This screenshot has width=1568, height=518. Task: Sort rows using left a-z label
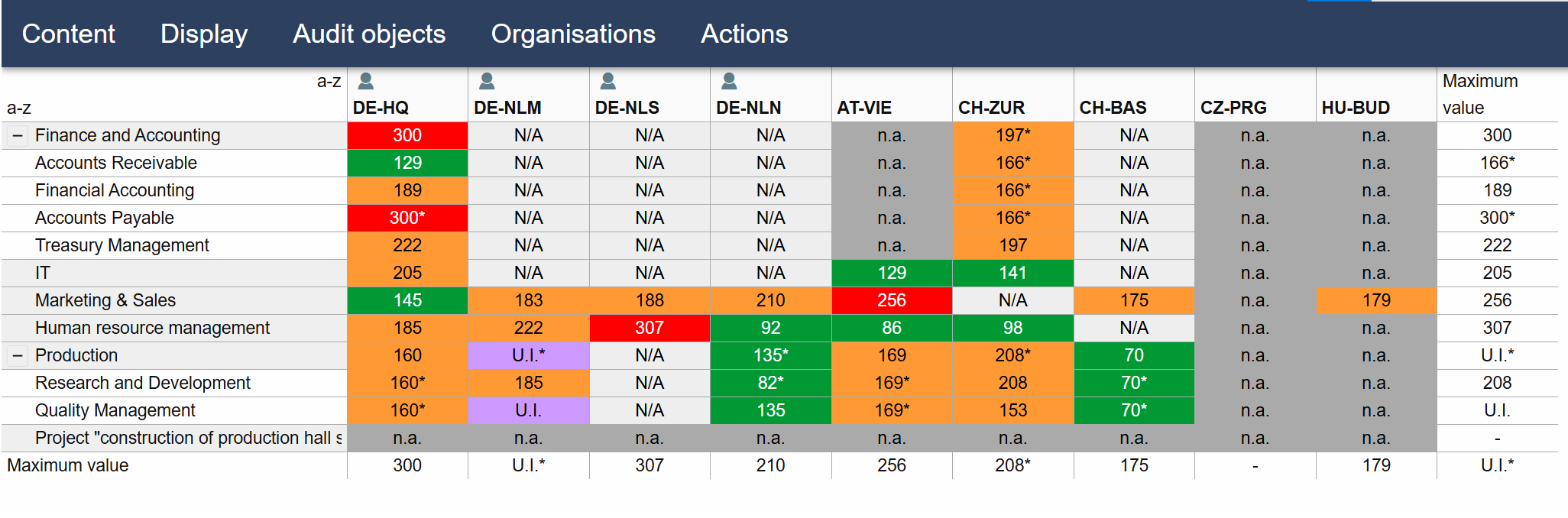coord(19,108)
